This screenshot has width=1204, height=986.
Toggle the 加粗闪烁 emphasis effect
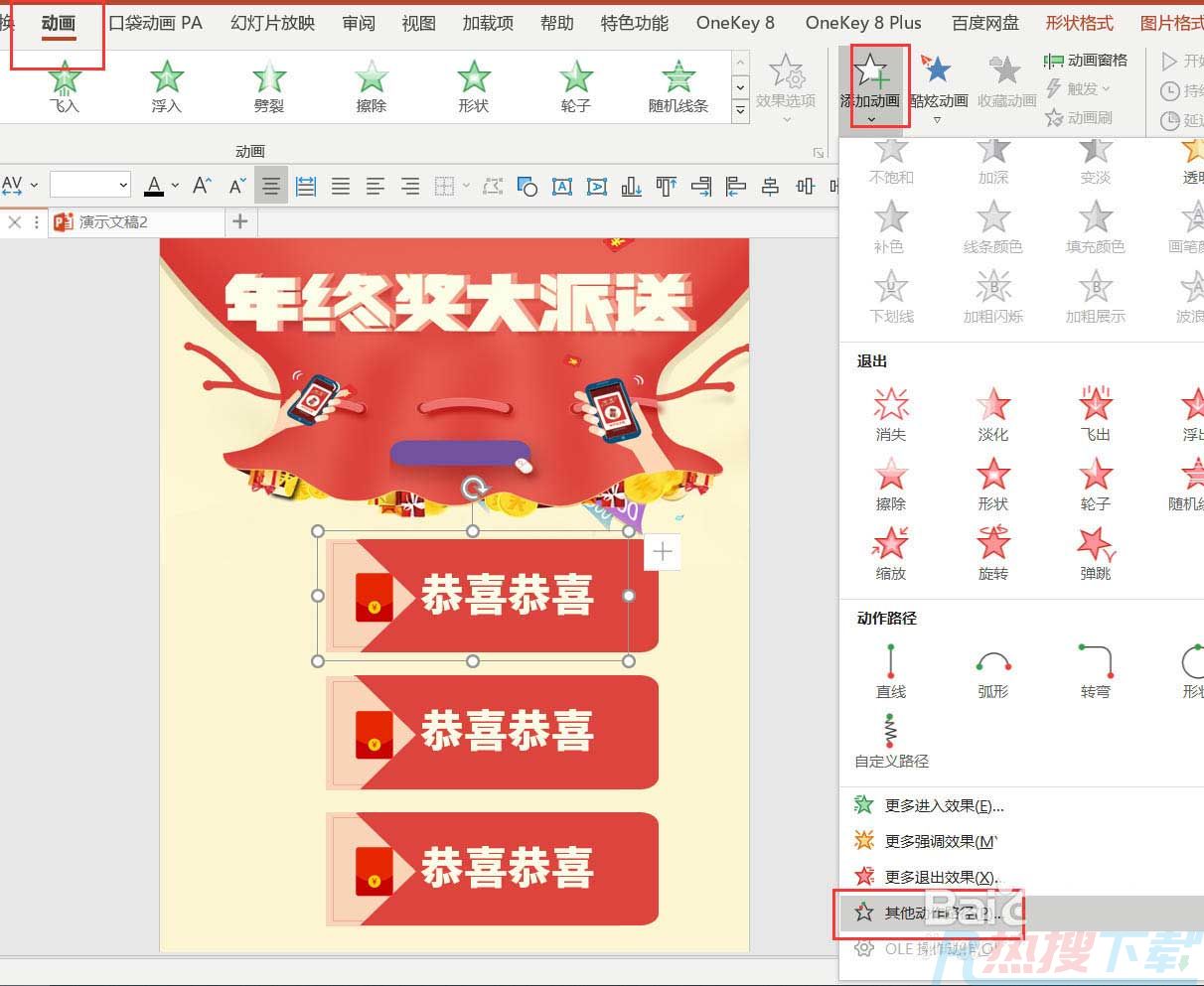point(994,294)
